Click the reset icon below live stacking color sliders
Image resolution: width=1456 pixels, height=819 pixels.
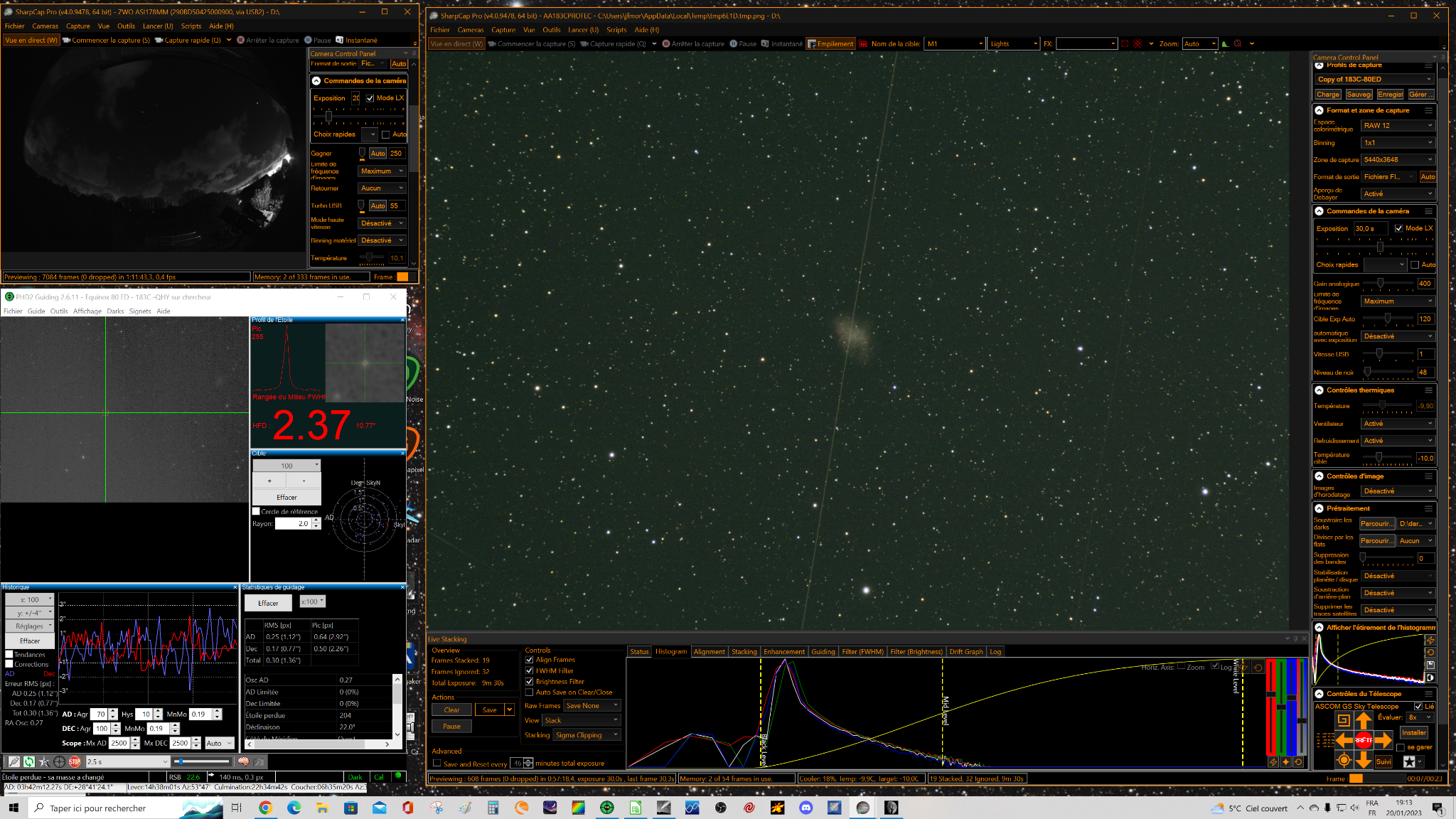(1298, 762)
